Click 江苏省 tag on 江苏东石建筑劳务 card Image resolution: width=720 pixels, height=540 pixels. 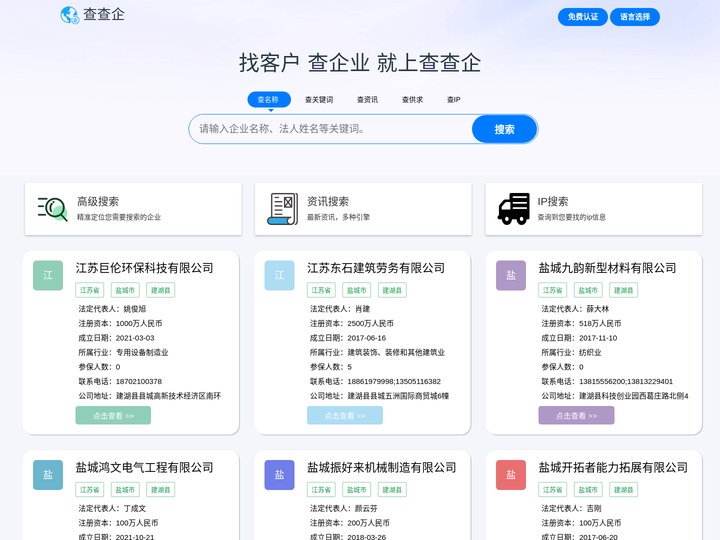coord(321,290)
